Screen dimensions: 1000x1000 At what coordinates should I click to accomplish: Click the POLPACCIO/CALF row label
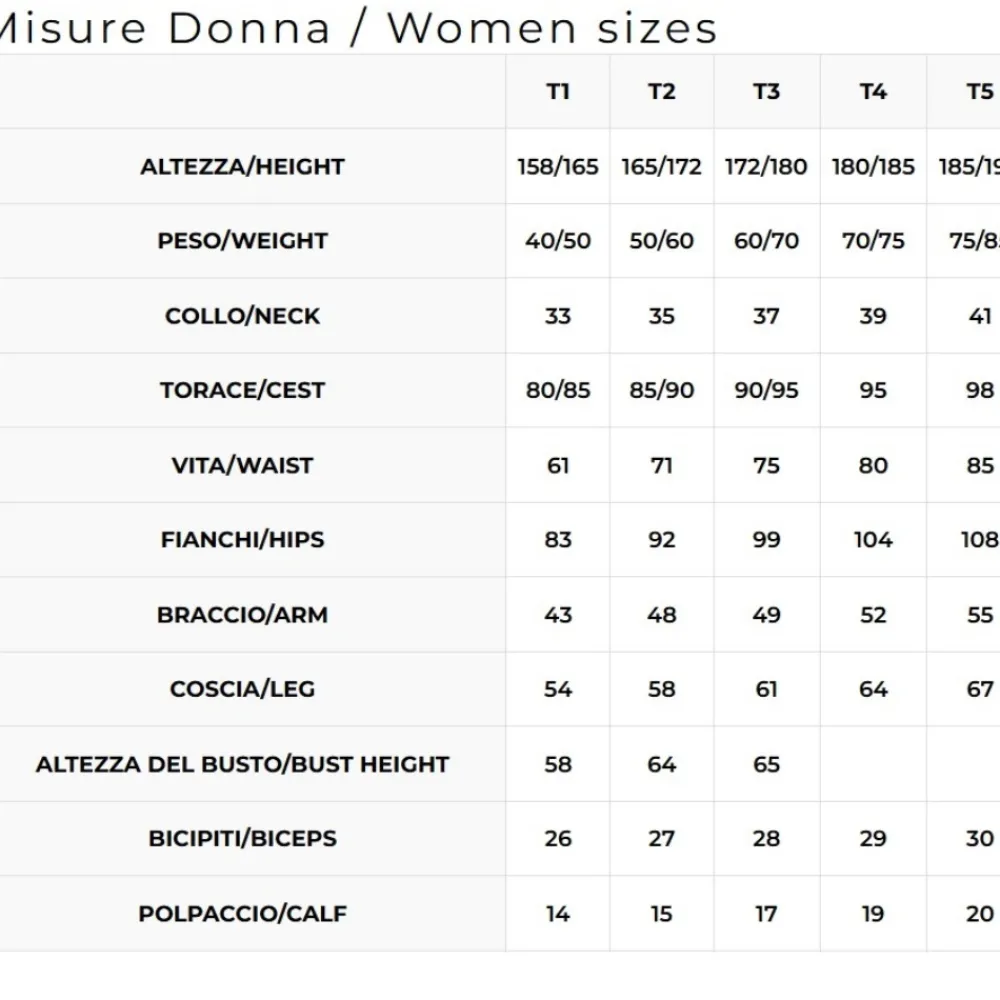click(242, 914)
